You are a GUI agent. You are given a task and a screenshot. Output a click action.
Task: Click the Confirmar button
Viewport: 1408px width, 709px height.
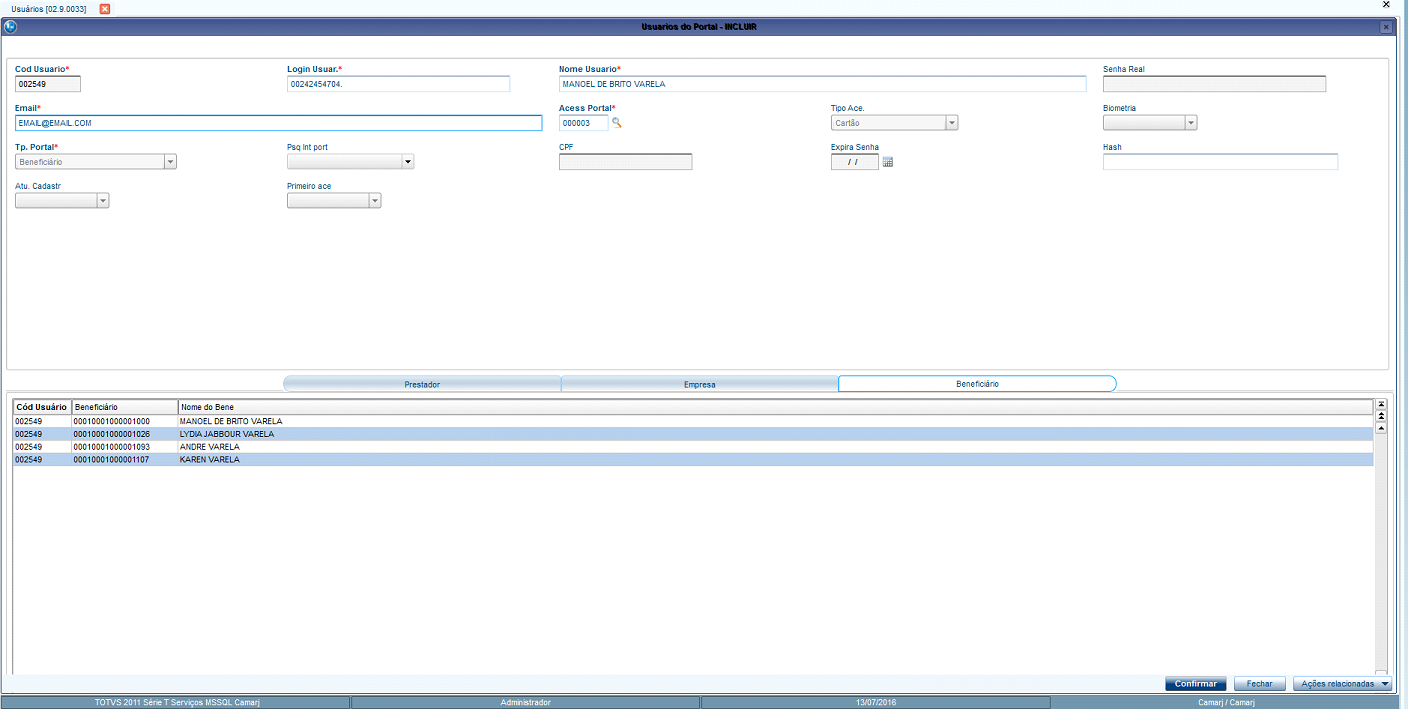click(1196, 684)
